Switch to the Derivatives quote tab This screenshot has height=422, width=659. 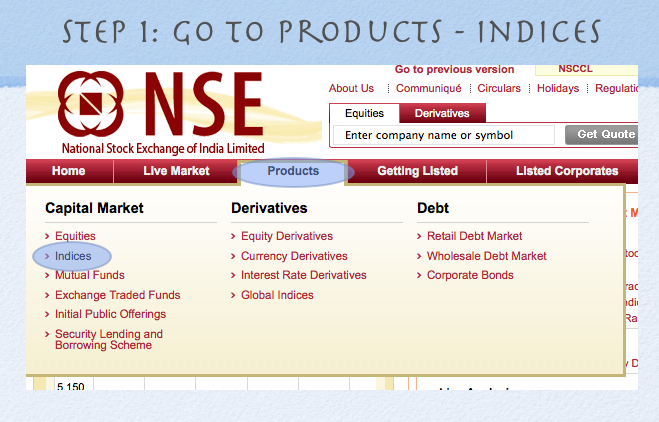click(x=442, y=113)
